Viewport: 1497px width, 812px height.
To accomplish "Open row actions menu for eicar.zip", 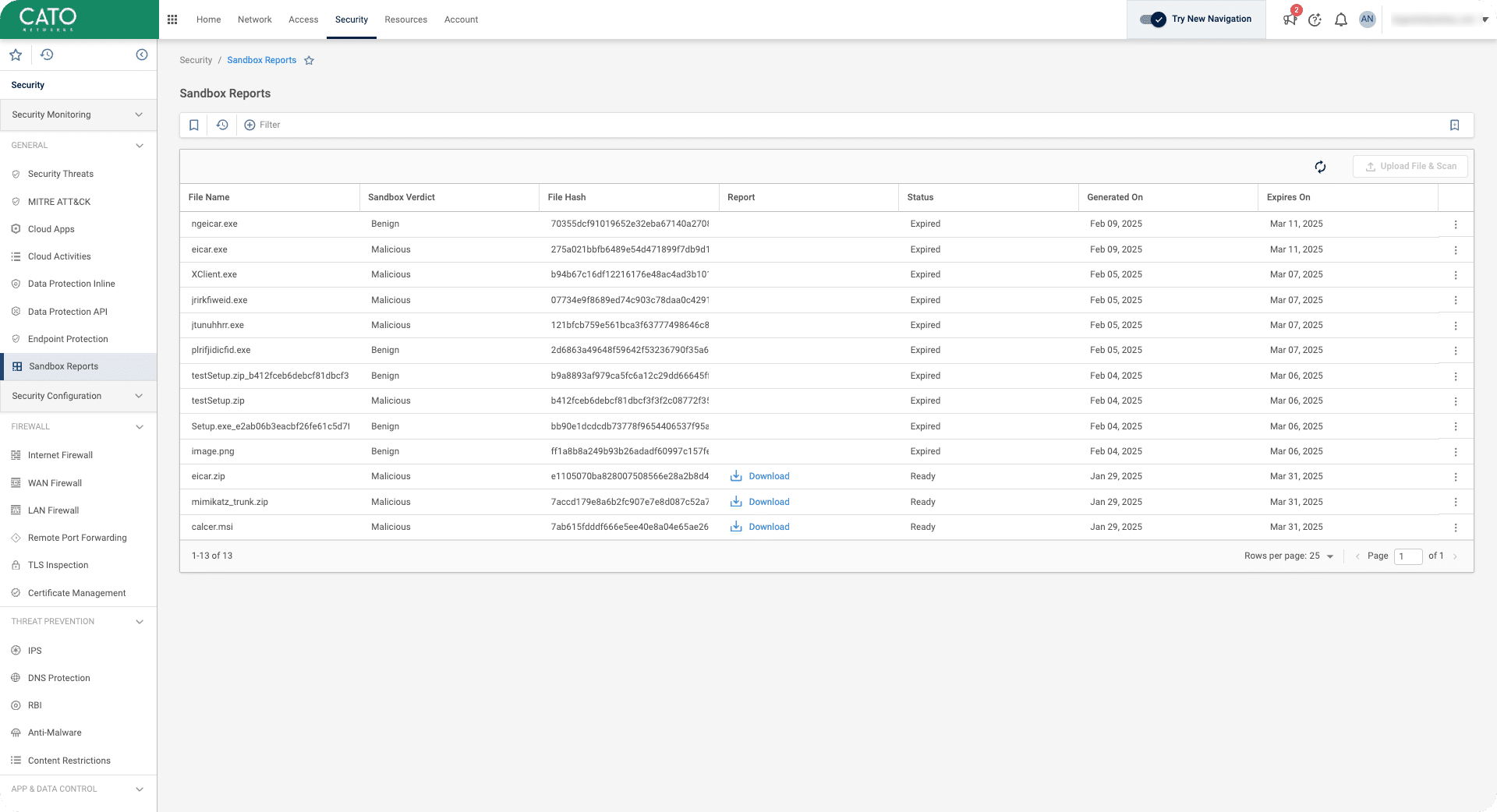I will [x=1456, y=477].
